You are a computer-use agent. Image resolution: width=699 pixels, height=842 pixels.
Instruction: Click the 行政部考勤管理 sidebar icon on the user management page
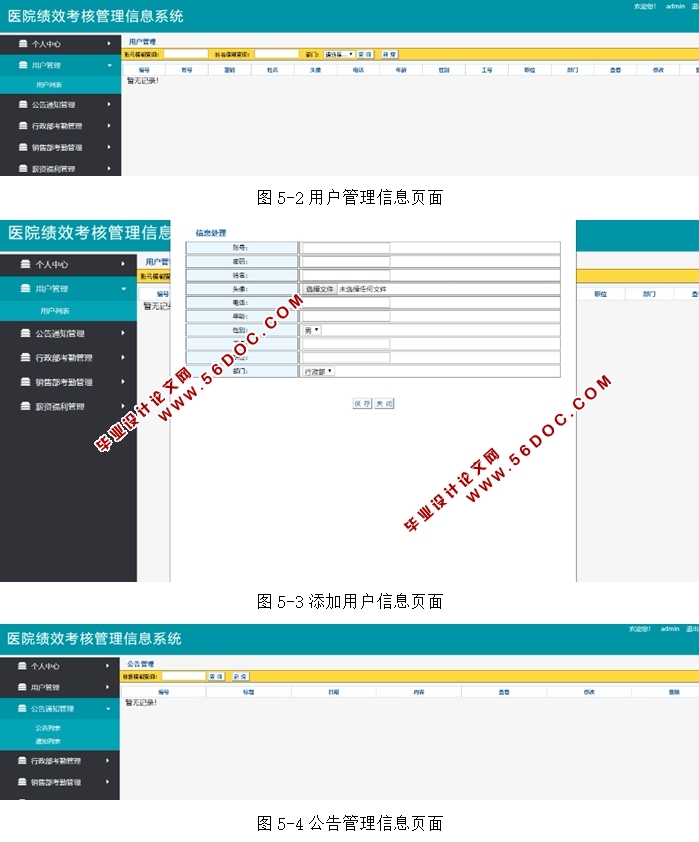coord(23,126)
